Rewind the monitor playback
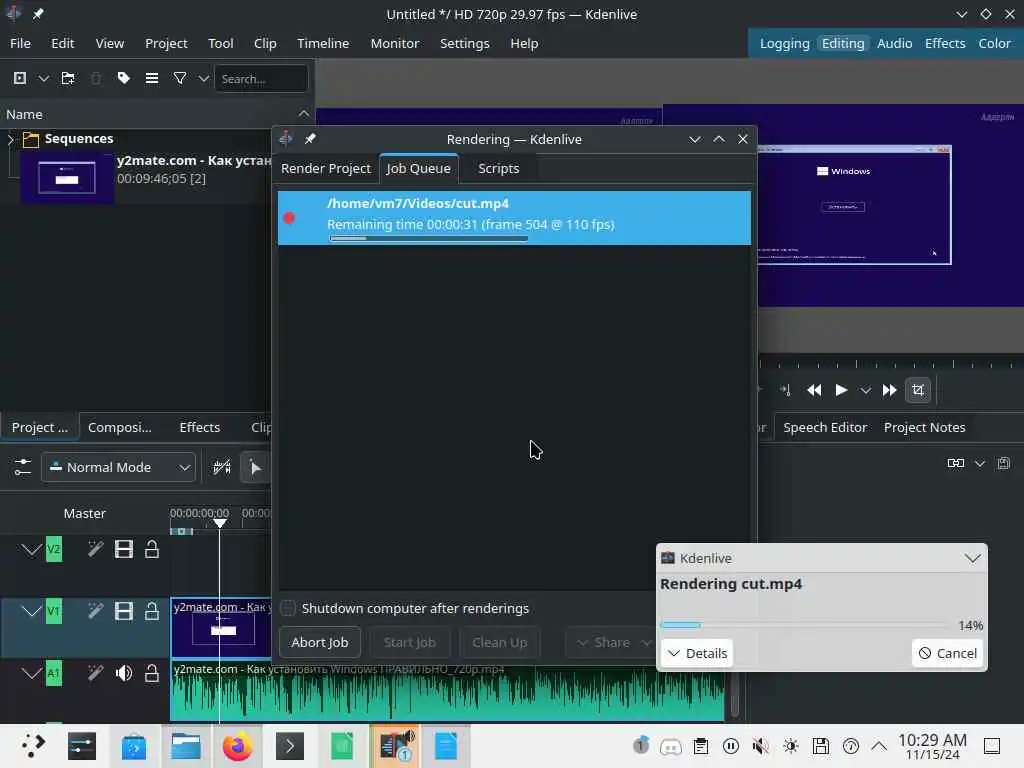This screenshot has height=768, width=1024. [x=814, y=391]
